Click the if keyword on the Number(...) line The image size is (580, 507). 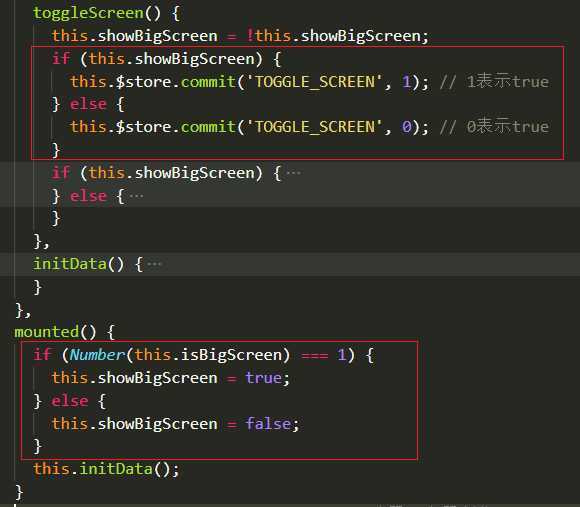(x=42, y=355)
